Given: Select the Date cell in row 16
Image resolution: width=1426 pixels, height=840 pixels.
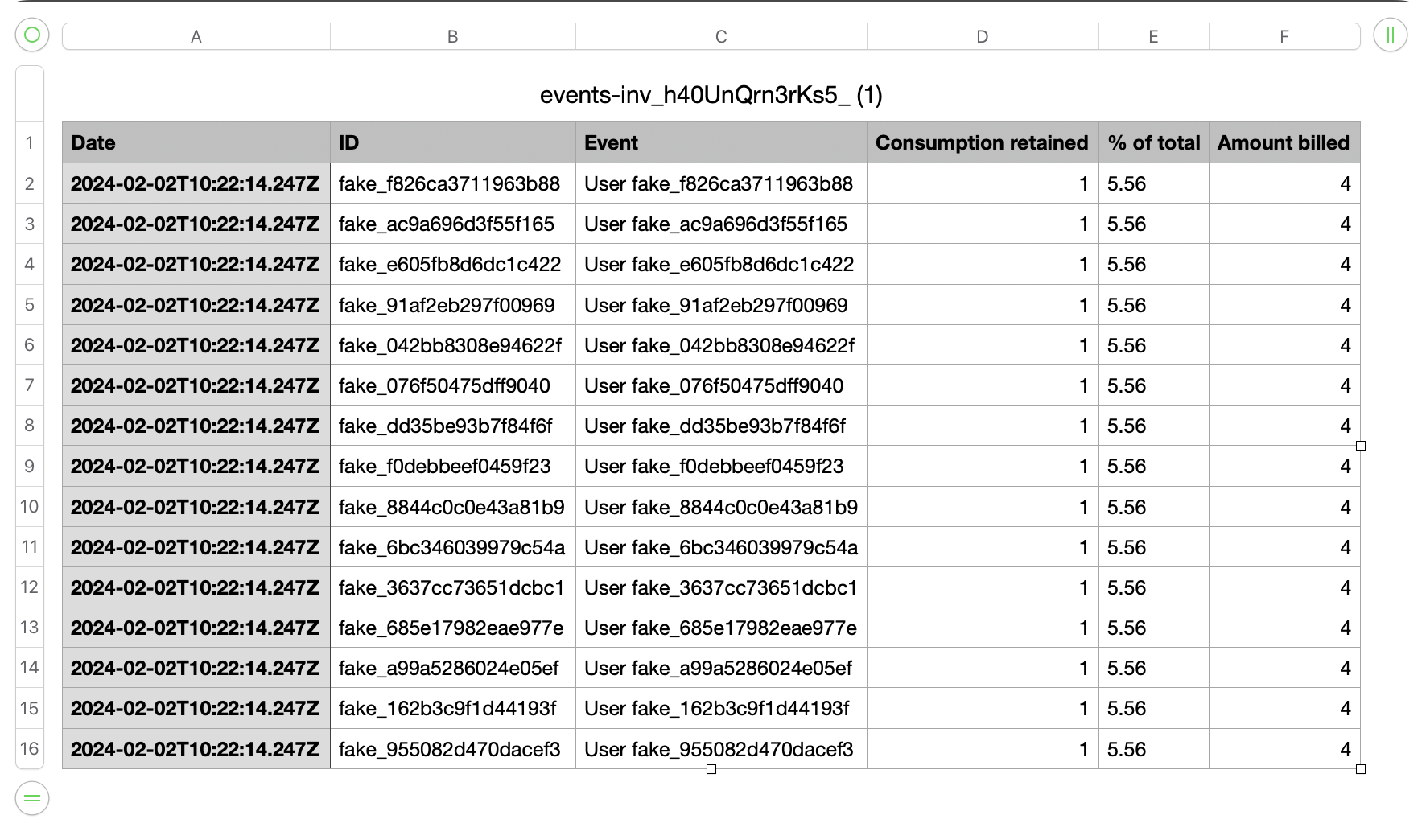Looking at the screenshot, I should (x=196, y=749).
